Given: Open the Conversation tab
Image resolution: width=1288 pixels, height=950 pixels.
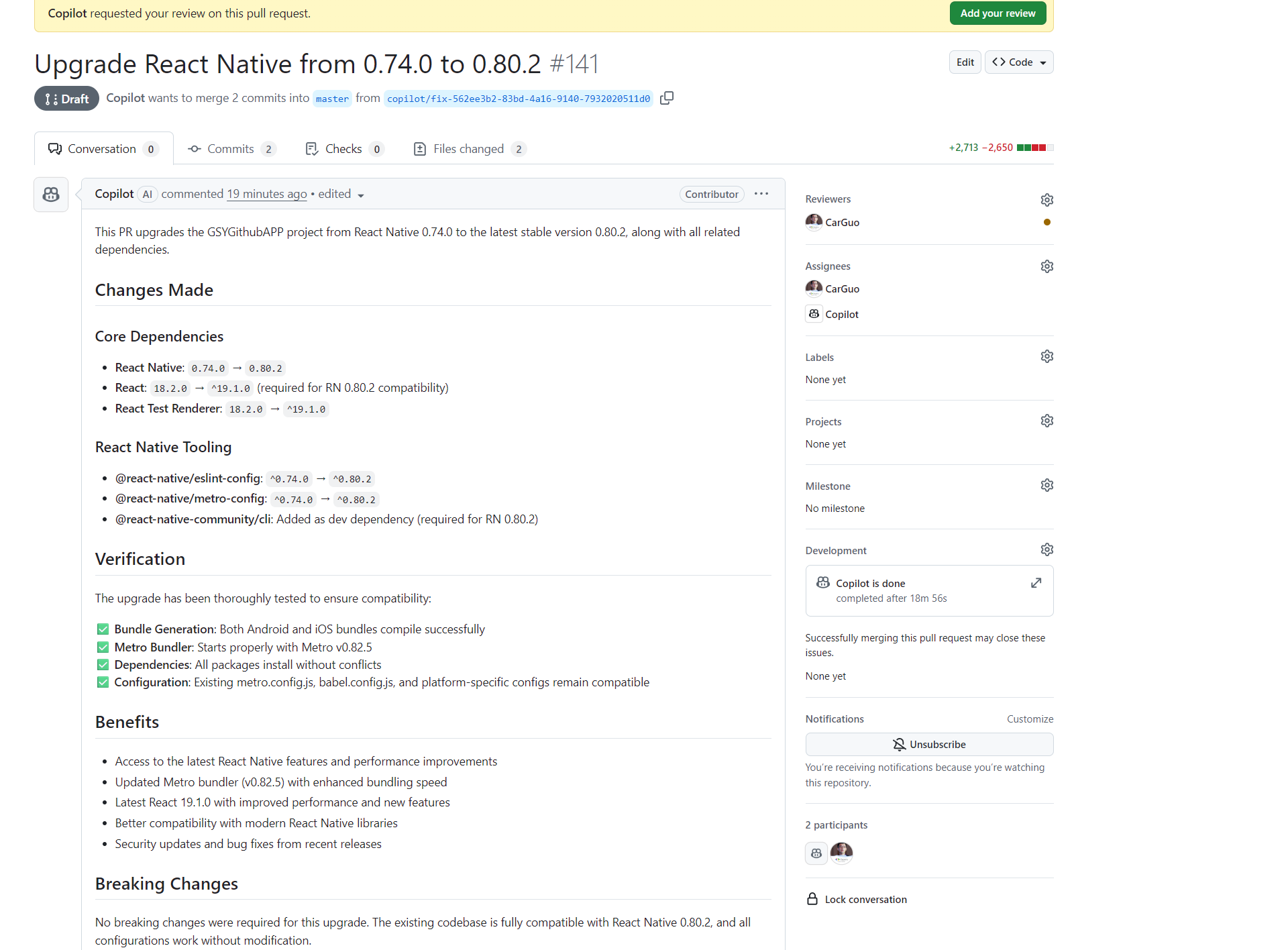Looking at the screenshot, I should [103, 149].
